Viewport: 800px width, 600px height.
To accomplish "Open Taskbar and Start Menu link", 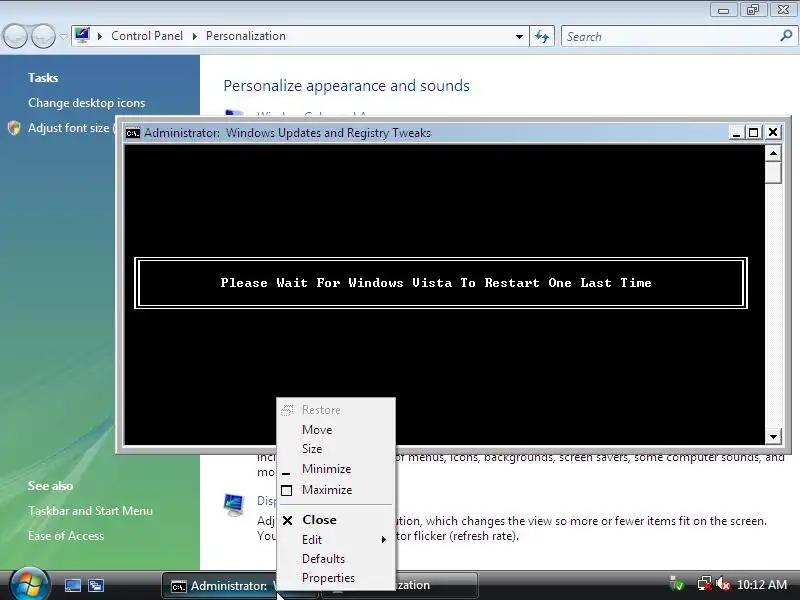I will click(x=90, y=511).
